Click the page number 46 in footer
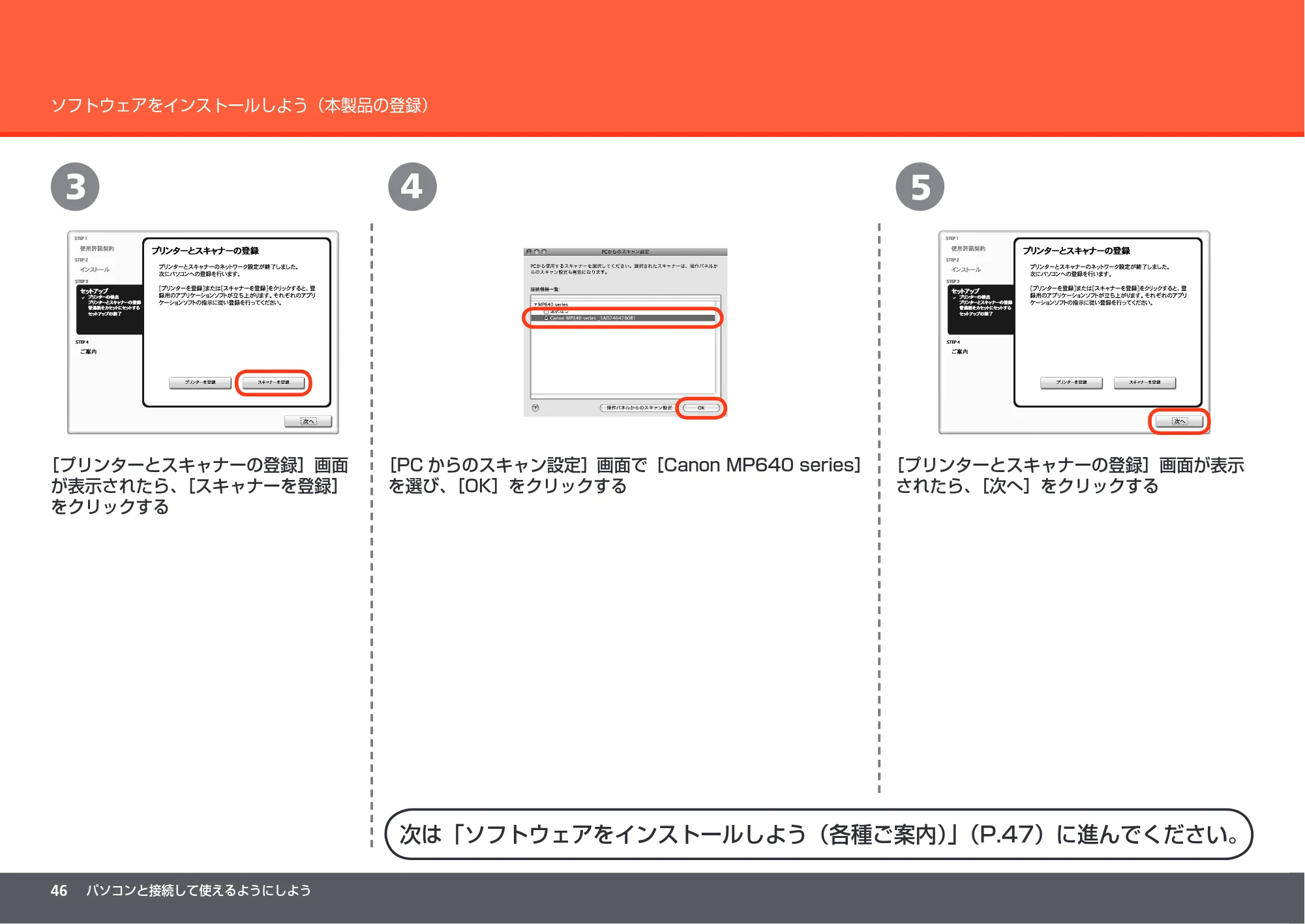The image size is (1305, 924). pos(59,891)
